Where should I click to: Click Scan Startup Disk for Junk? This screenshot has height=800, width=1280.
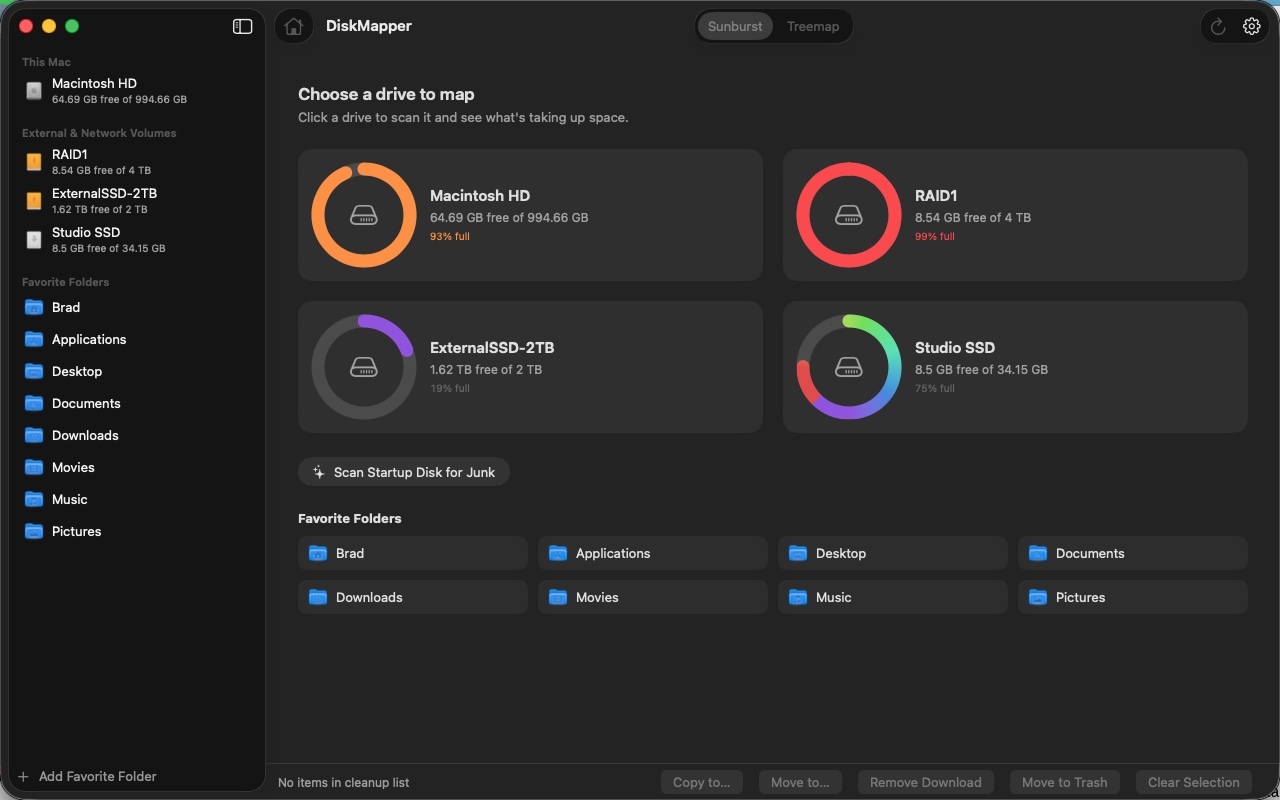tap(404, 472)
